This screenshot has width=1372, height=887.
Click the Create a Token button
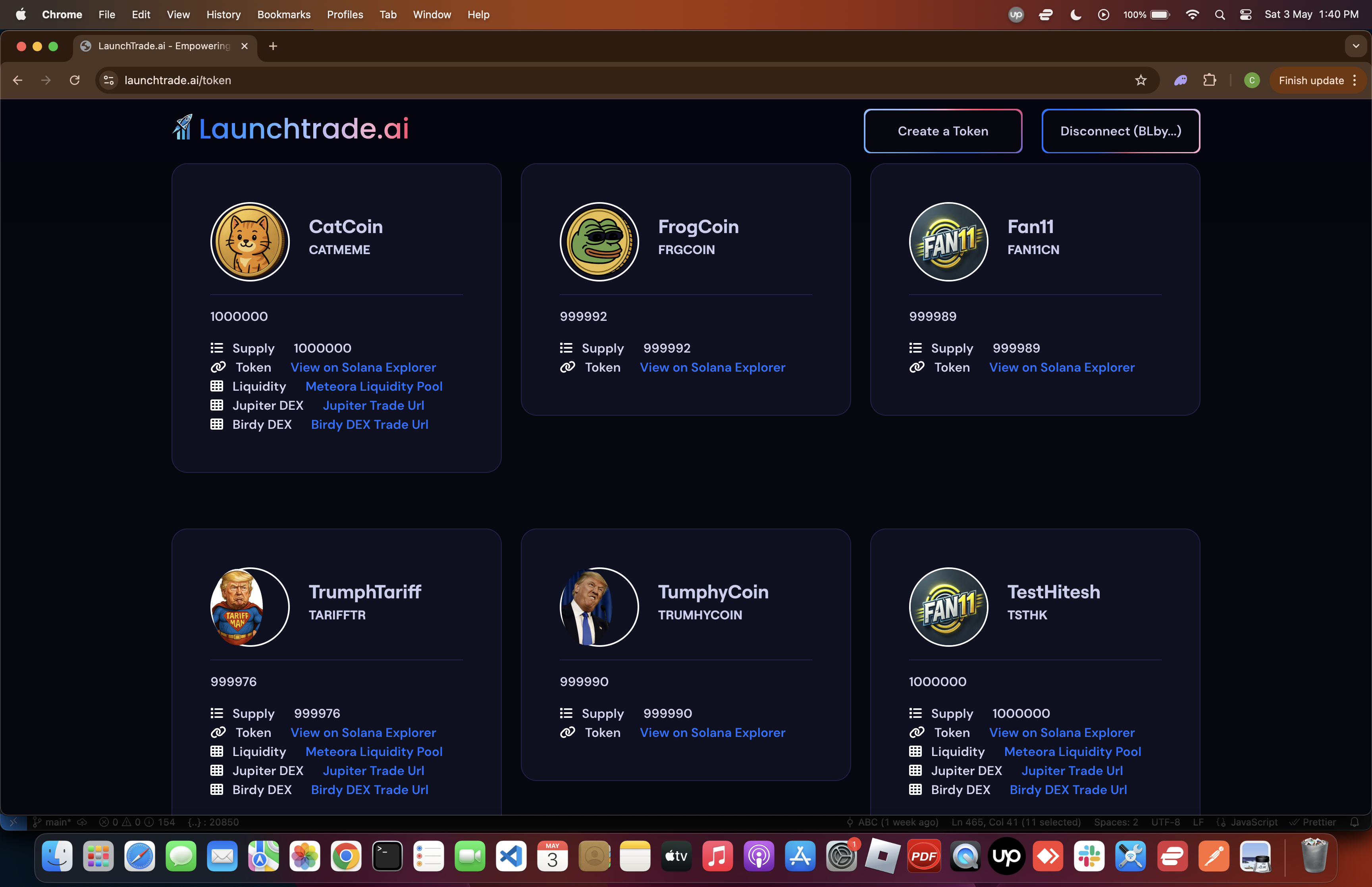pyautogui.click(x=942, y=131)
